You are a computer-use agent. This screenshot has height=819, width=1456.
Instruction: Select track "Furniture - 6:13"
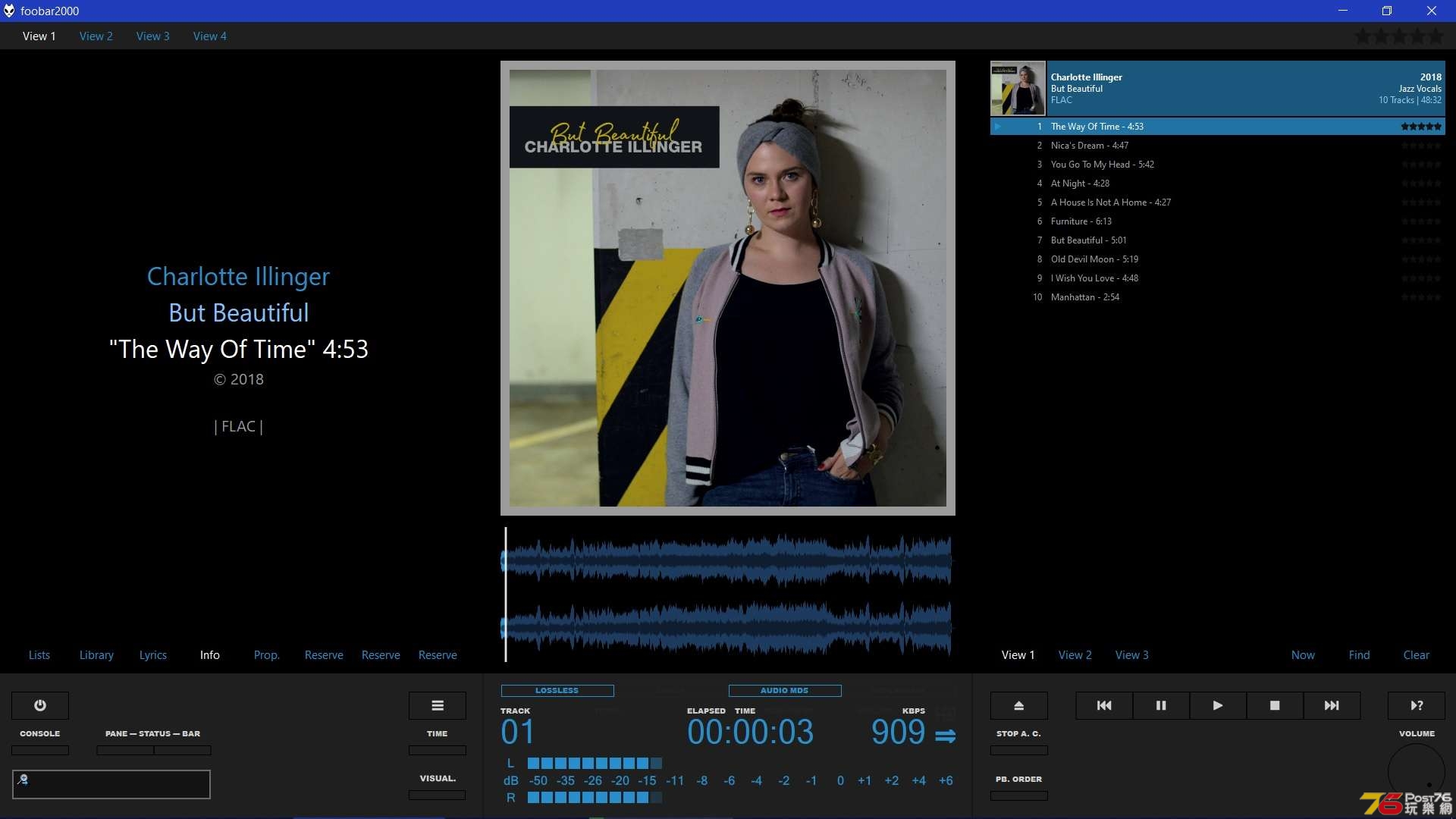(x=1218, y=221)
